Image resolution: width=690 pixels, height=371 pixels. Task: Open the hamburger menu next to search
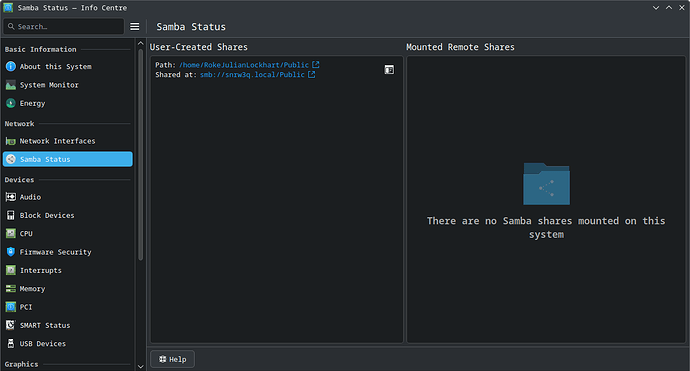pyautogui.click(x=135, y=27)
